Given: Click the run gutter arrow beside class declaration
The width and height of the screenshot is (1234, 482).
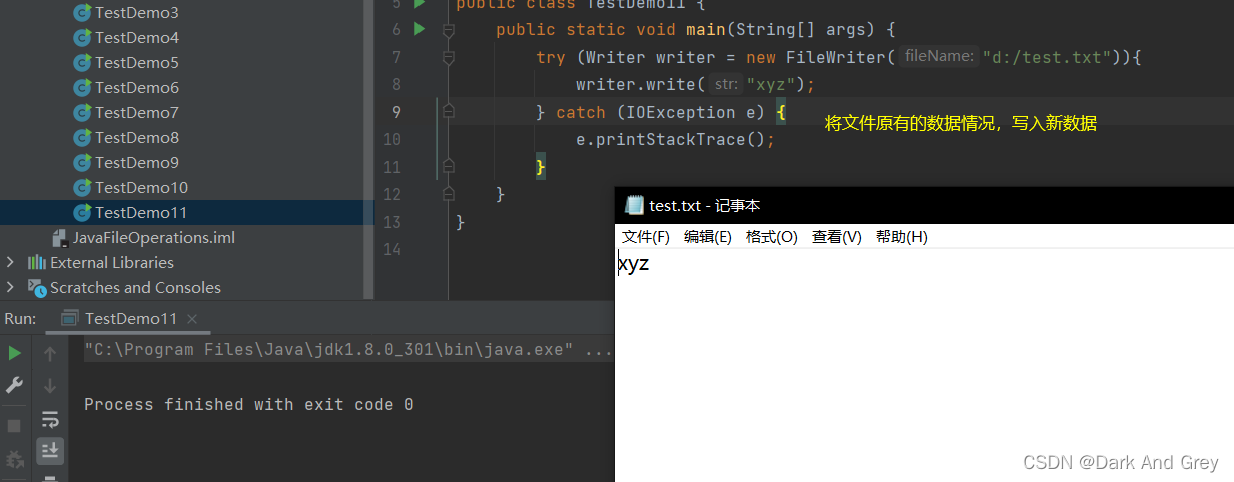Looking at the screenshot, I should tap(420, 3).
